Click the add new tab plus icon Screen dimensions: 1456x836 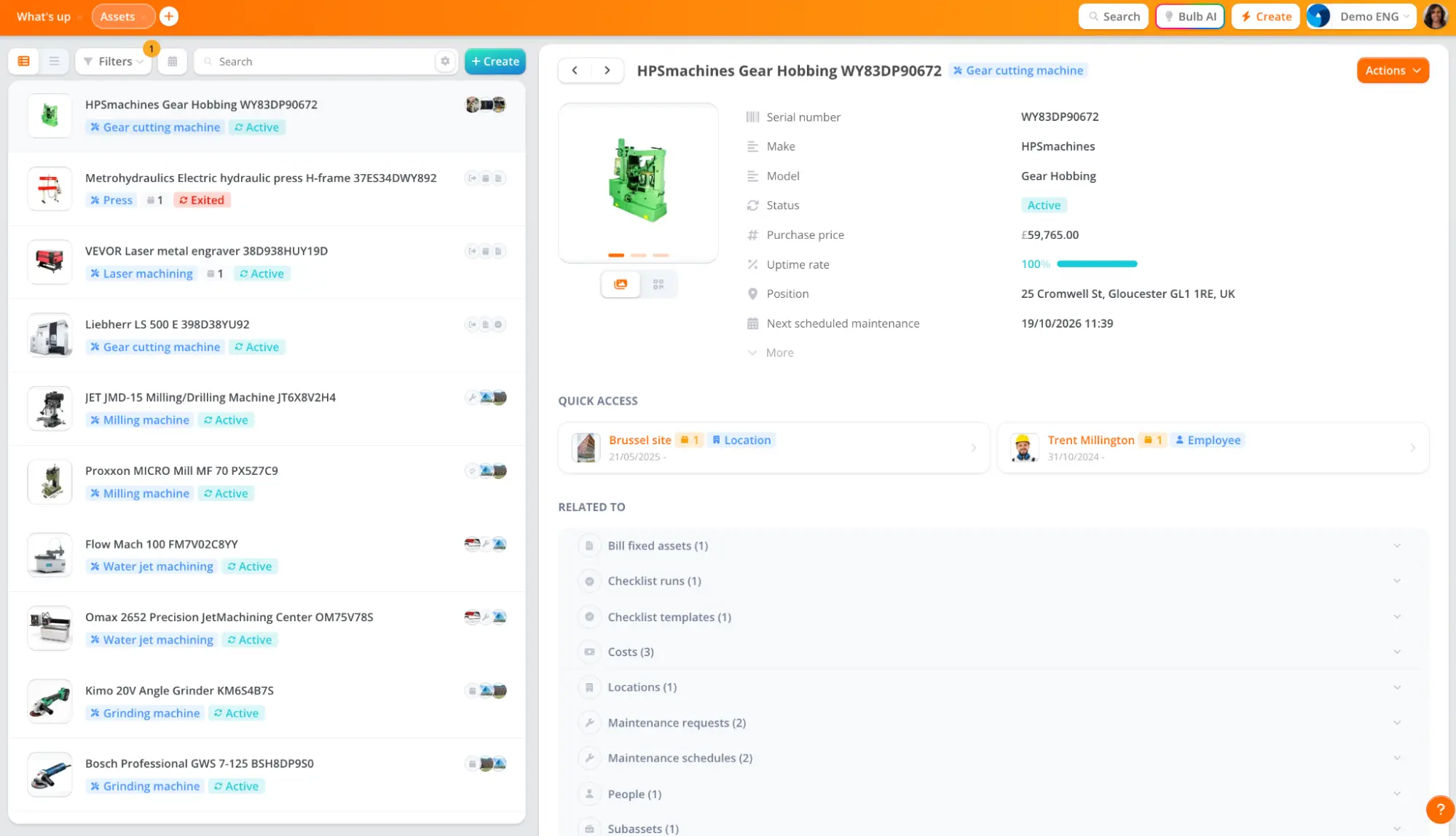tap(169, 16)
